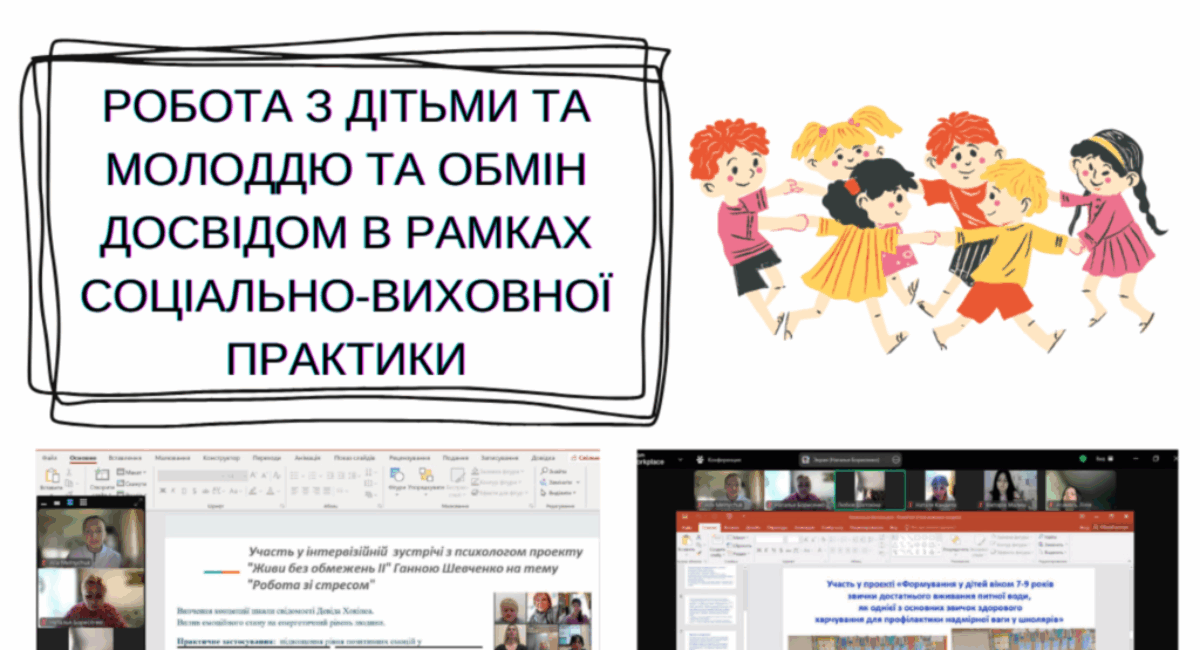Click the save icon in right PowerPoint title bar
Image resolution: width=1200 pixels, height=650 pixels.
click(x=684, y=518)
